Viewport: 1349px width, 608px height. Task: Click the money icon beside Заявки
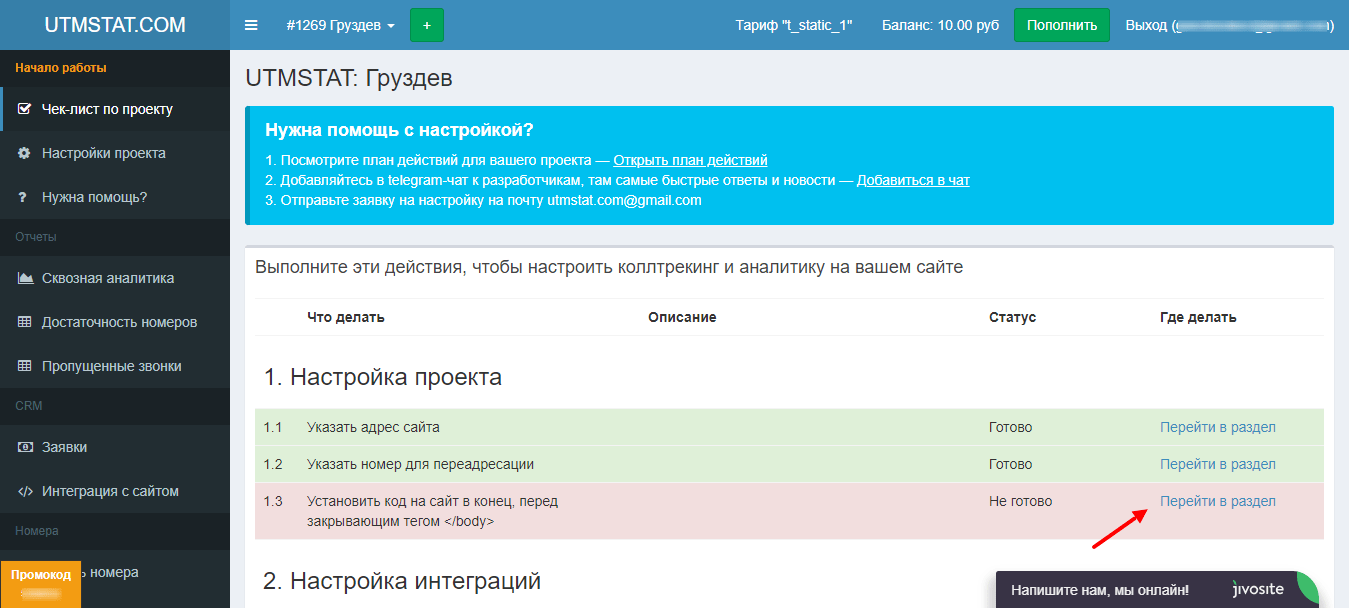point(26,447)
